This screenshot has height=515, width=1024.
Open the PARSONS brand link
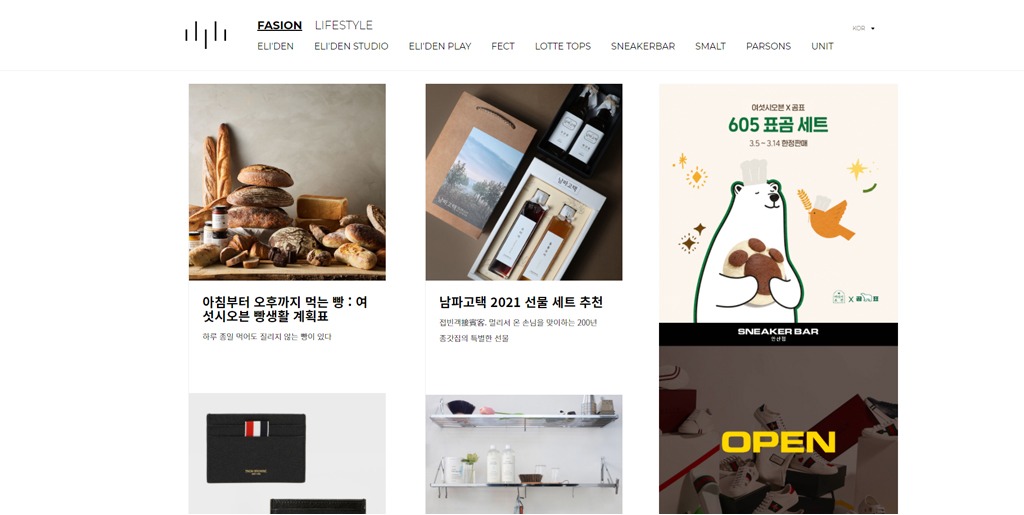pyautogui.click(x=769, y=46)
